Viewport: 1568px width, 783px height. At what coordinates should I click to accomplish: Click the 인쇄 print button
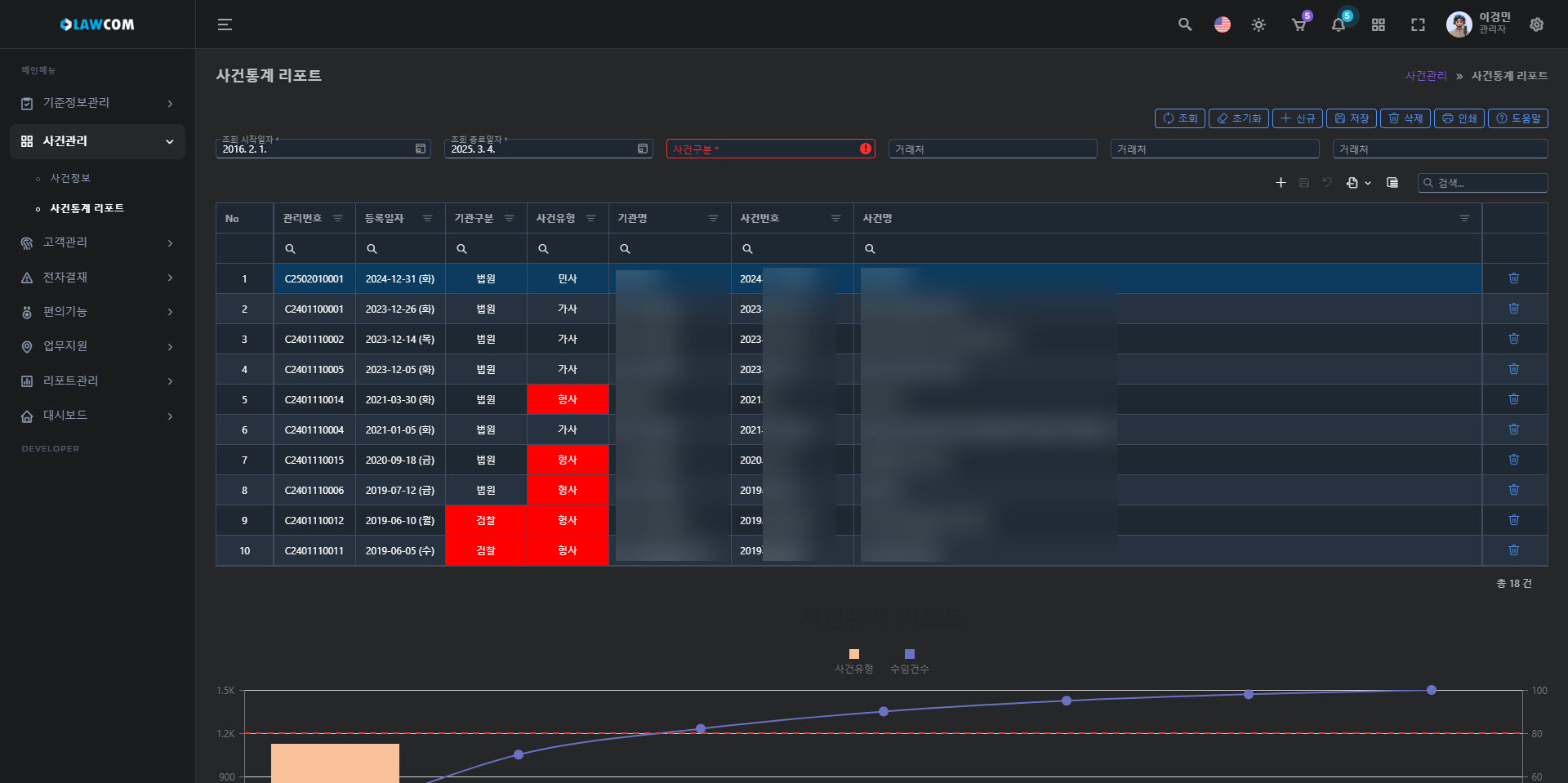tap(1459, 118)
